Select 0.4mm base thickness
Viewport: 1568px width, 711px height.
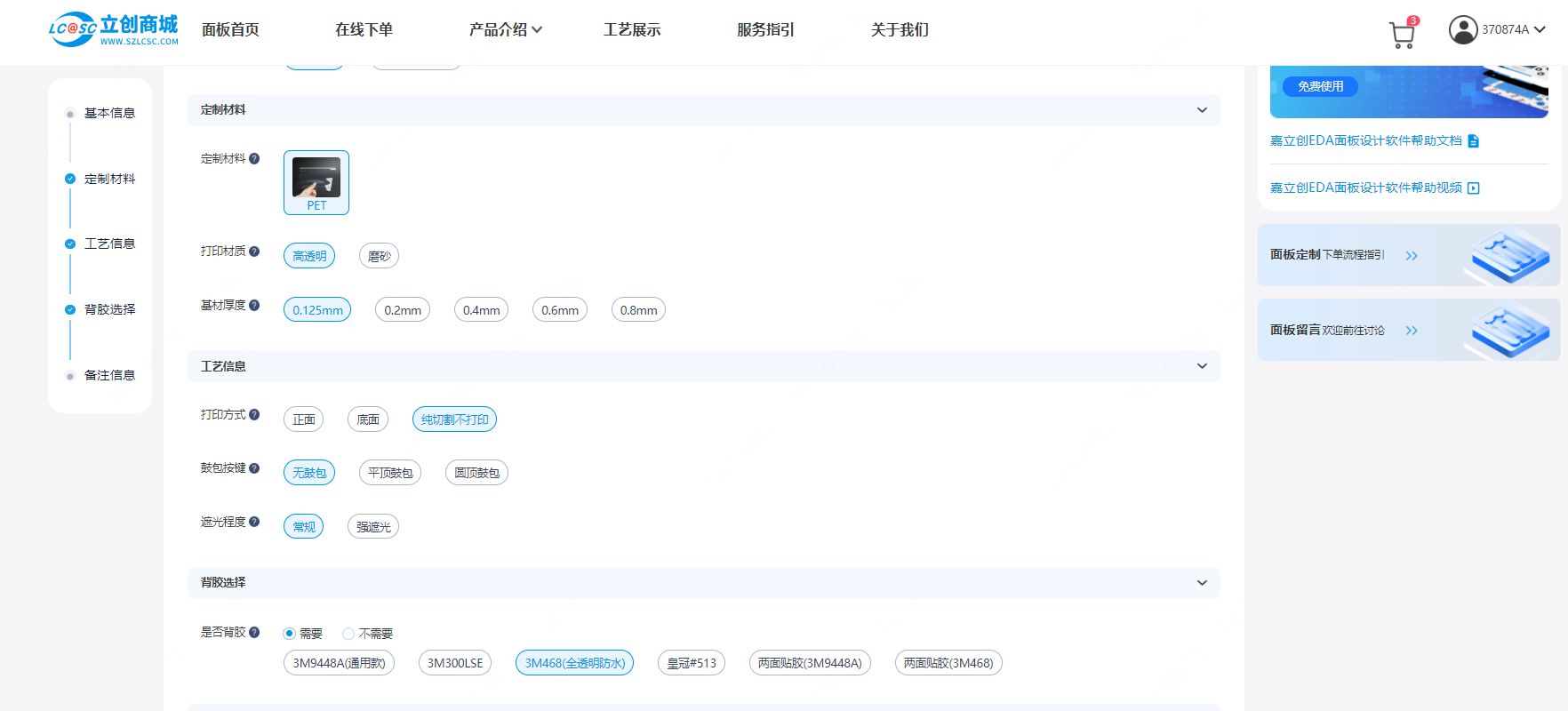(x=481, y=310)
